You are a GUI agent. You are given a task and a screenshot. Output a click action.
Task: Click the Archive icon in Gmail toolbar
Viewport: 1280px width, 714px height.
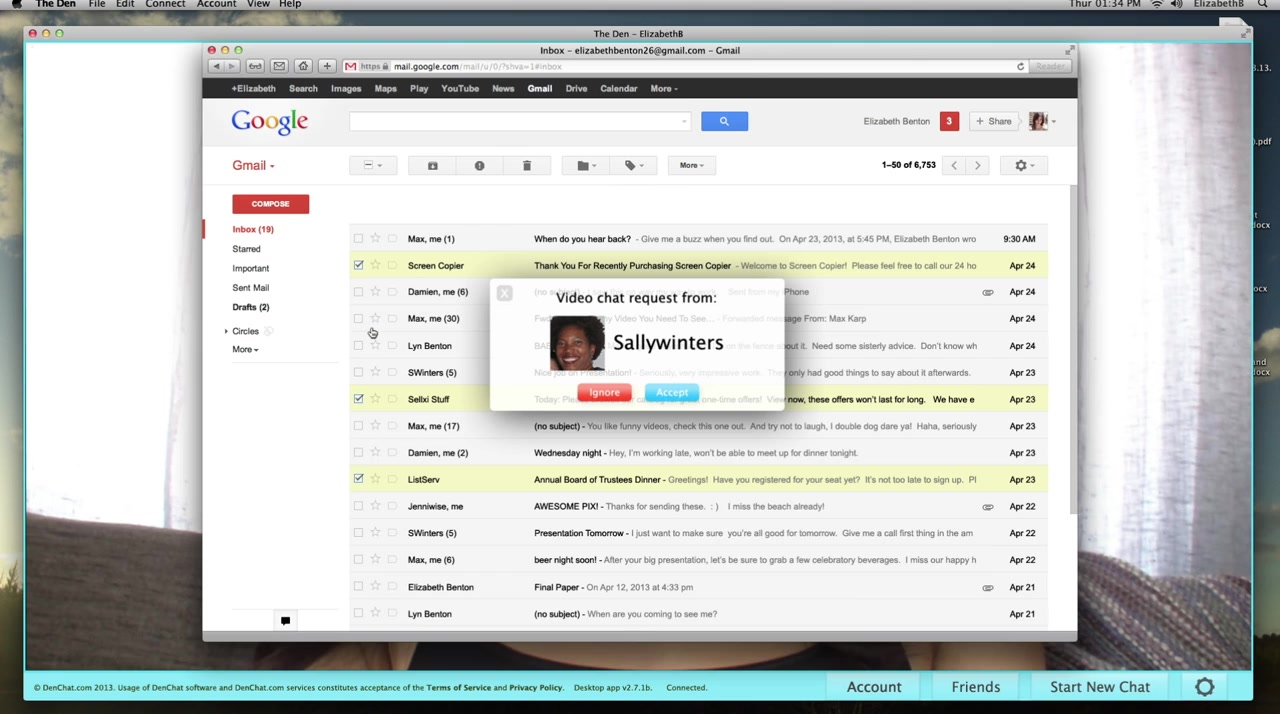tap(432, 166)
